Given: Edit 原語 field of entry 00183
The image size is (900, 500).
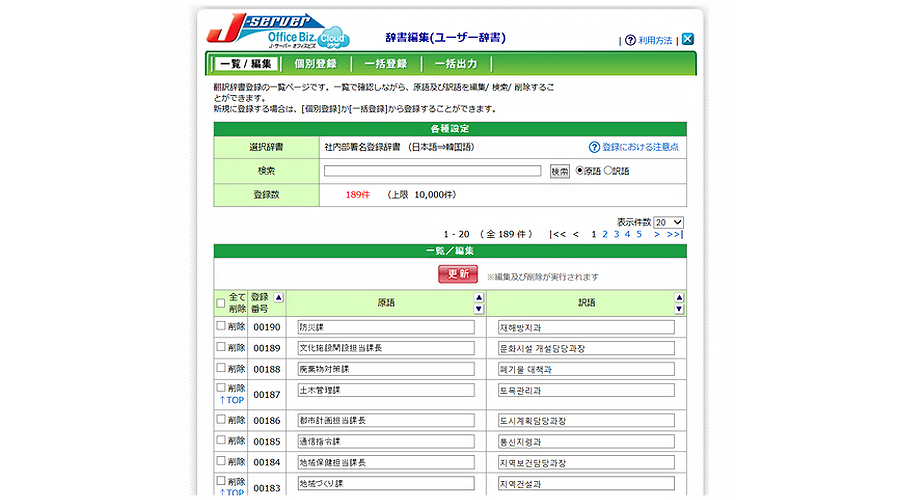Looking at the screenshot, I should coord(386,483).
